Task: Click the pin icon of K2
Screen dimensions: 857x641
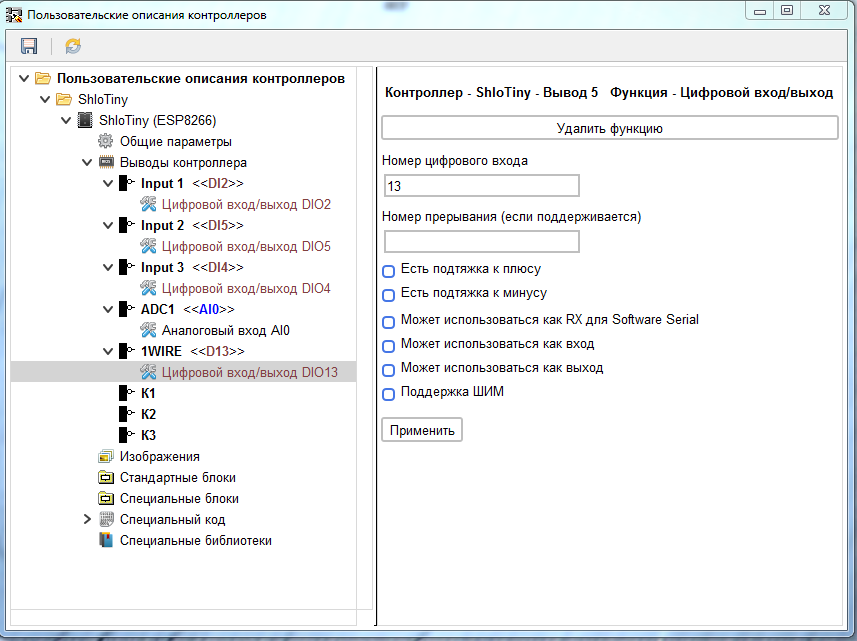Action: pyautogui.click(x=127, y=414)
